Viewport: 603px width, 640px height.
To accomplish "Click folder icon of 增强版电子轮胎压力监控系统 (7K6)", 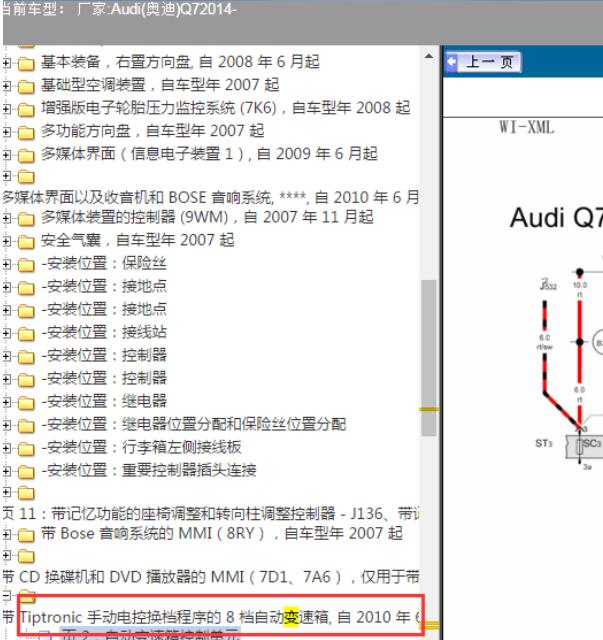I will click(26, 109).
